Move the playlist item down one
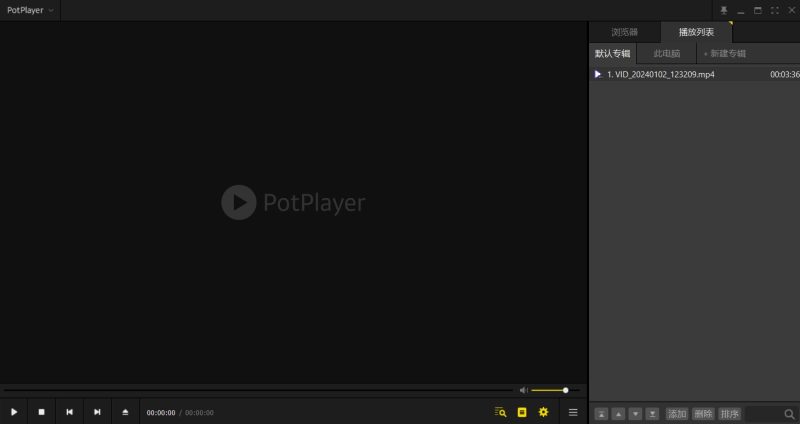800x424 pixels. pos(635,414)
